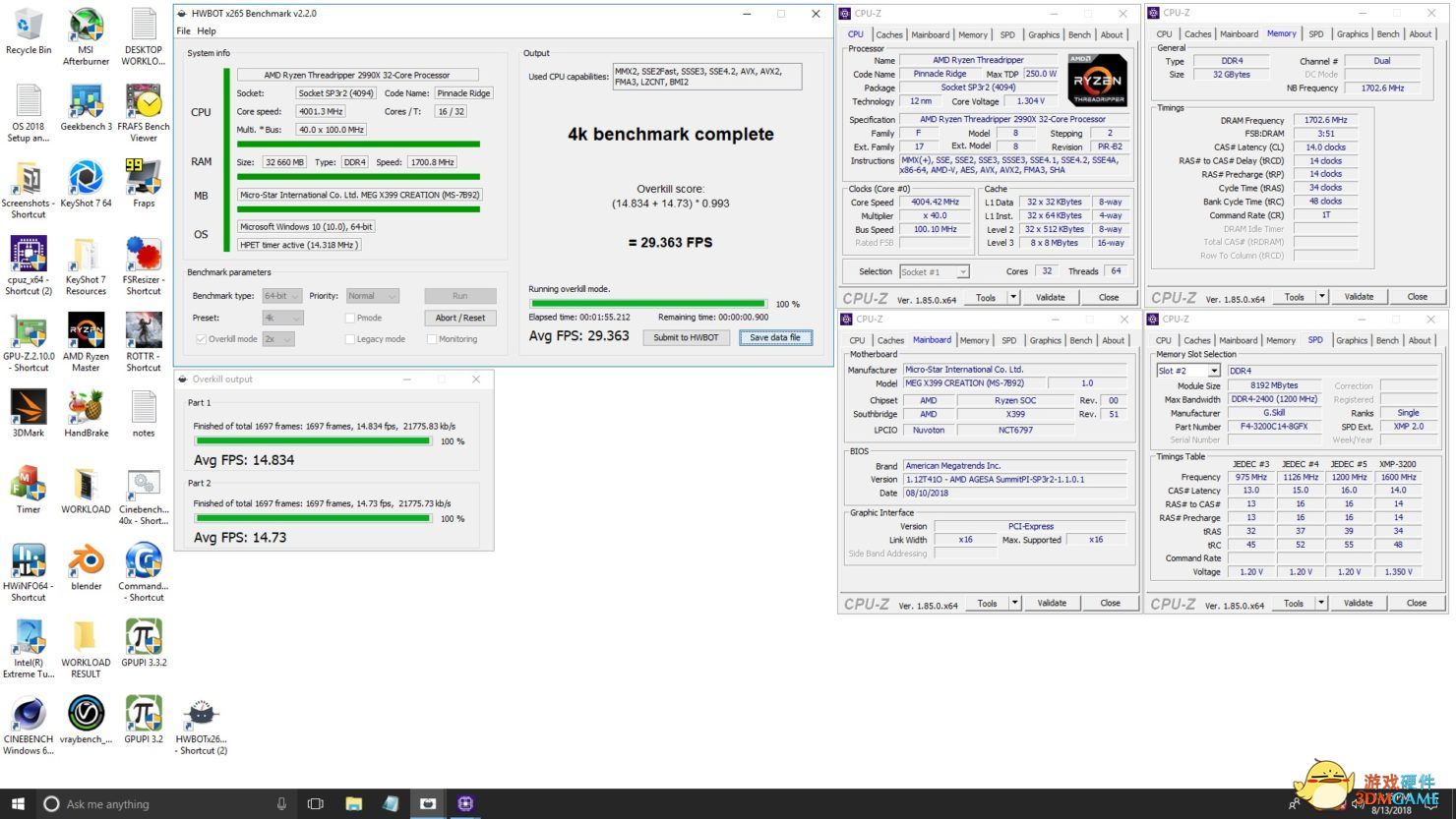Enable Monitoring checkbox
The width and height of the screenshot is (1456, 819).
tap(431, 339)
